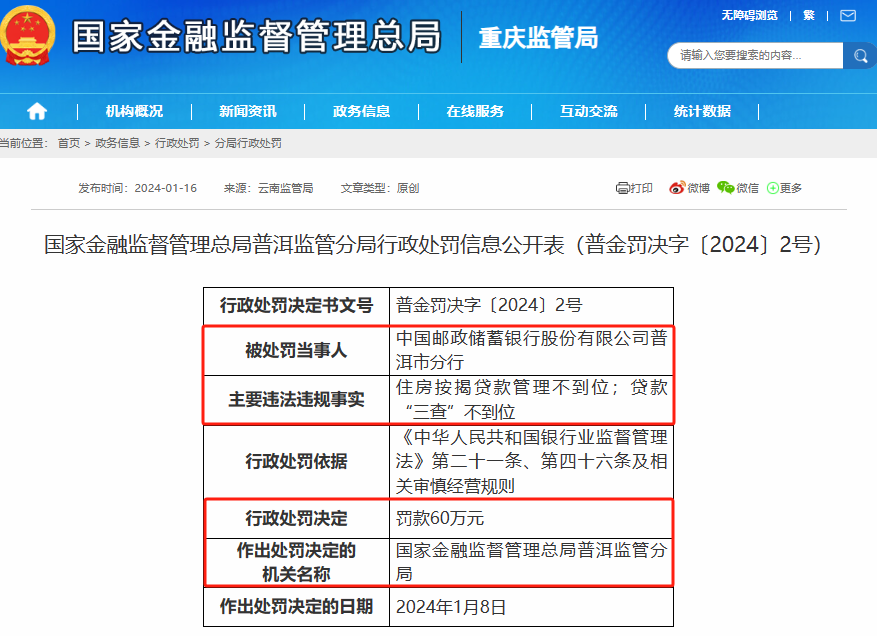Open the mail envelope icon

(x=848, y=15)
